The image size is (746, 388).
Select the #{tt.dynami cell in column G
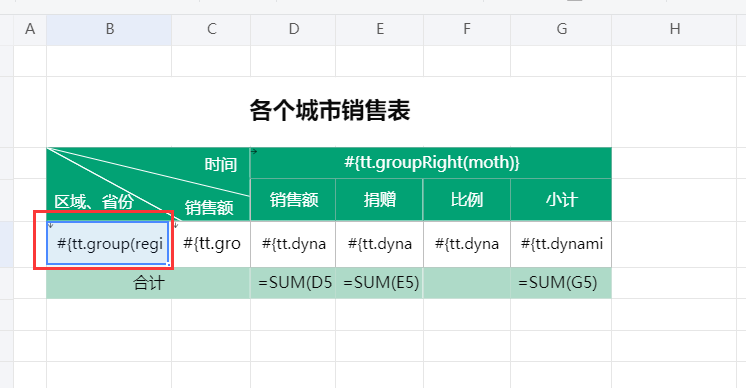561,244
